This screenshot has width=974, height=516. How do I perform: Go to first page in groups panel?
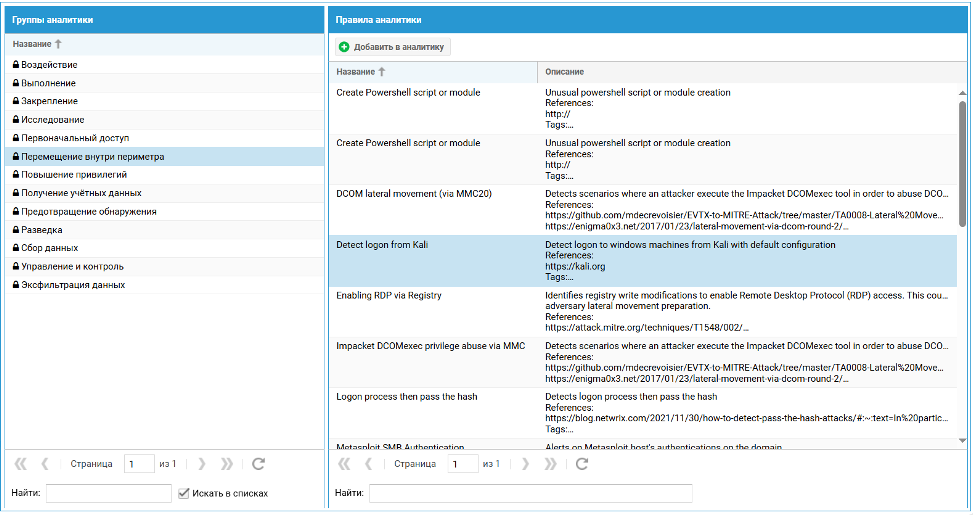(x=20, y=464)
